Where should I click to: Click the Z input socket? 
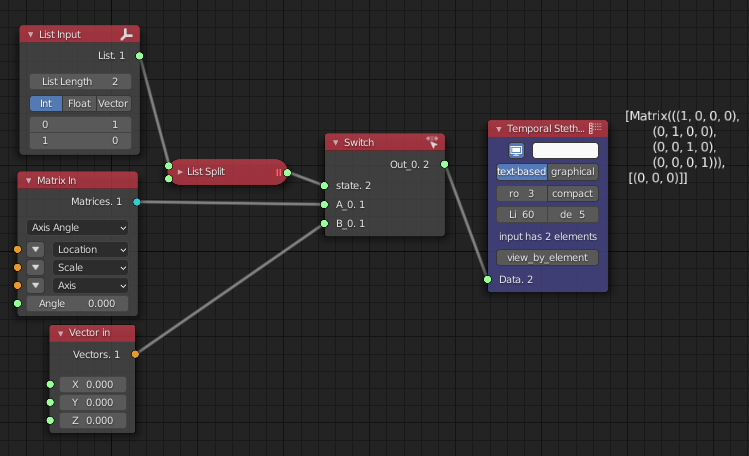click(x=50, y=421)
